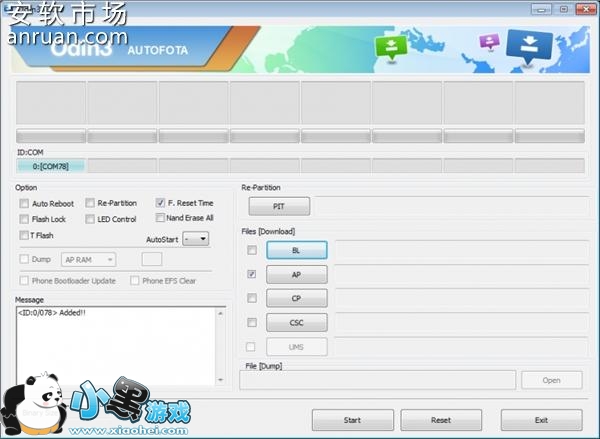Viewport: 600px width, 439px height.
Task: Tick the checkbox beside the UMS button
Action: click(251, 347)
